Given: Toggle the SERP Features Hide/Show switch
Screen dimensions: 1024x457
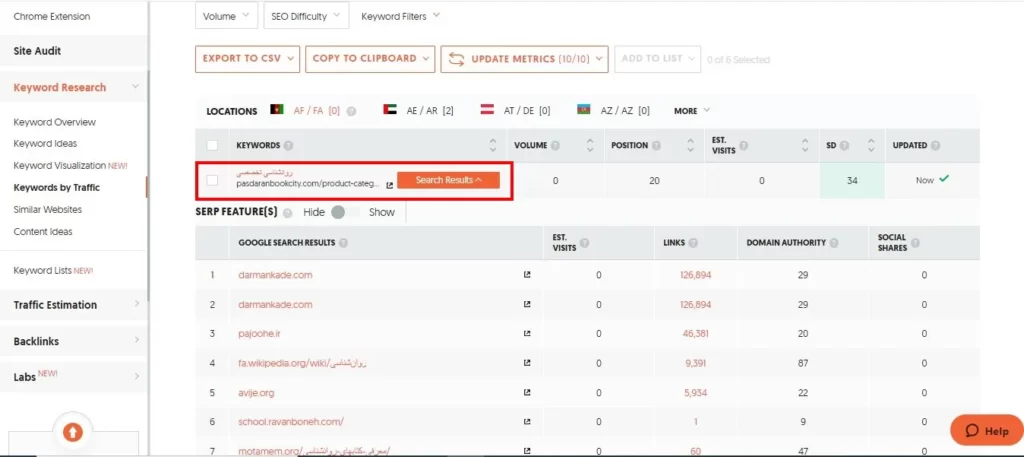Looking at the screenshot, I should 345,212.
